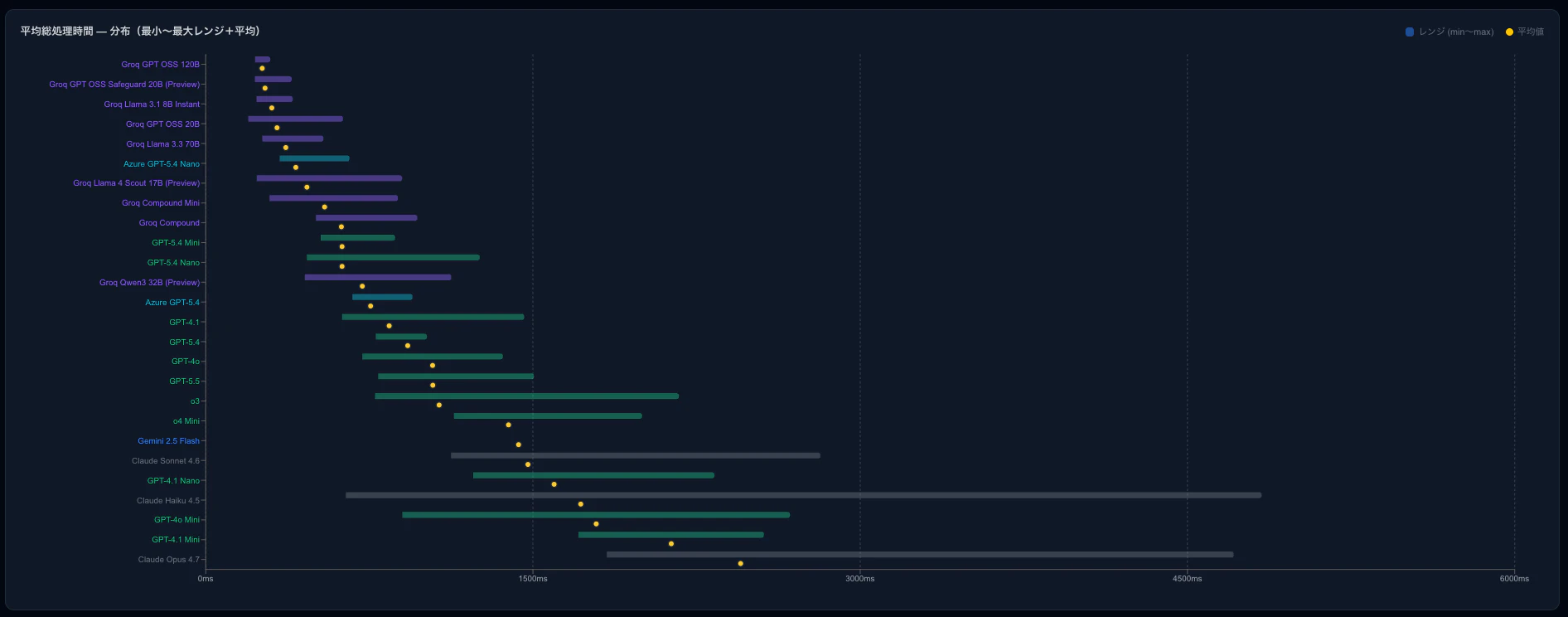
Task: Select the GPT-4o Mini average dot
Action: 596,524
